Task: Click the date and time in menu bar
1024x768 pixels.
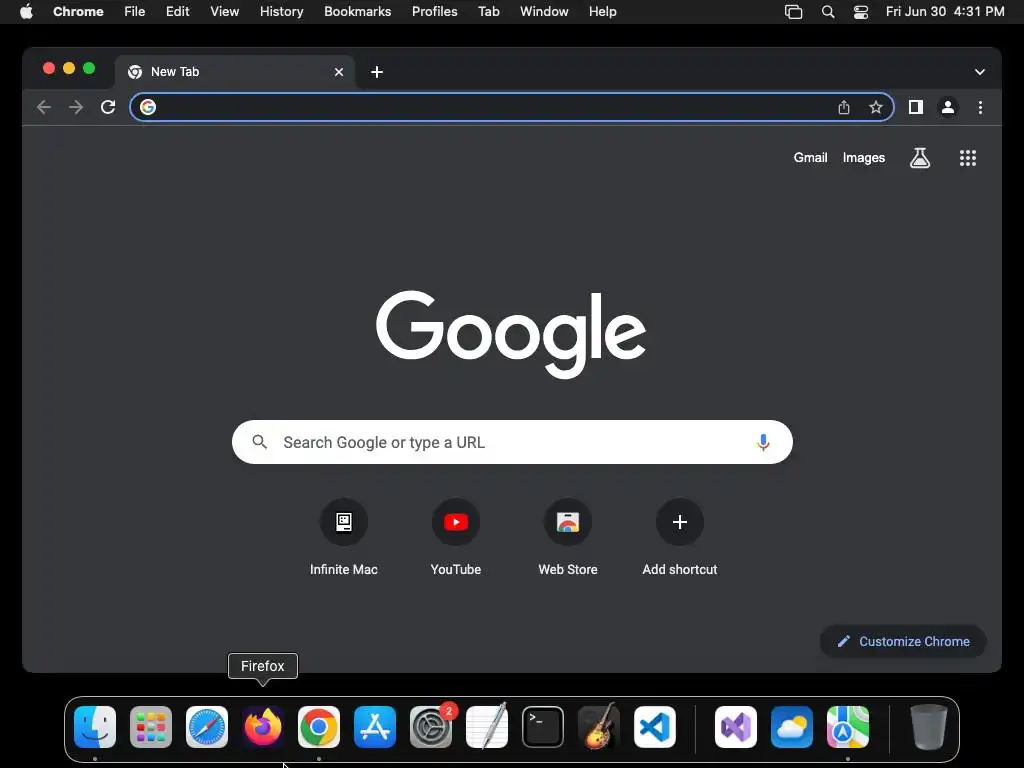Action: pyautogui.click(x=945, y=12)
